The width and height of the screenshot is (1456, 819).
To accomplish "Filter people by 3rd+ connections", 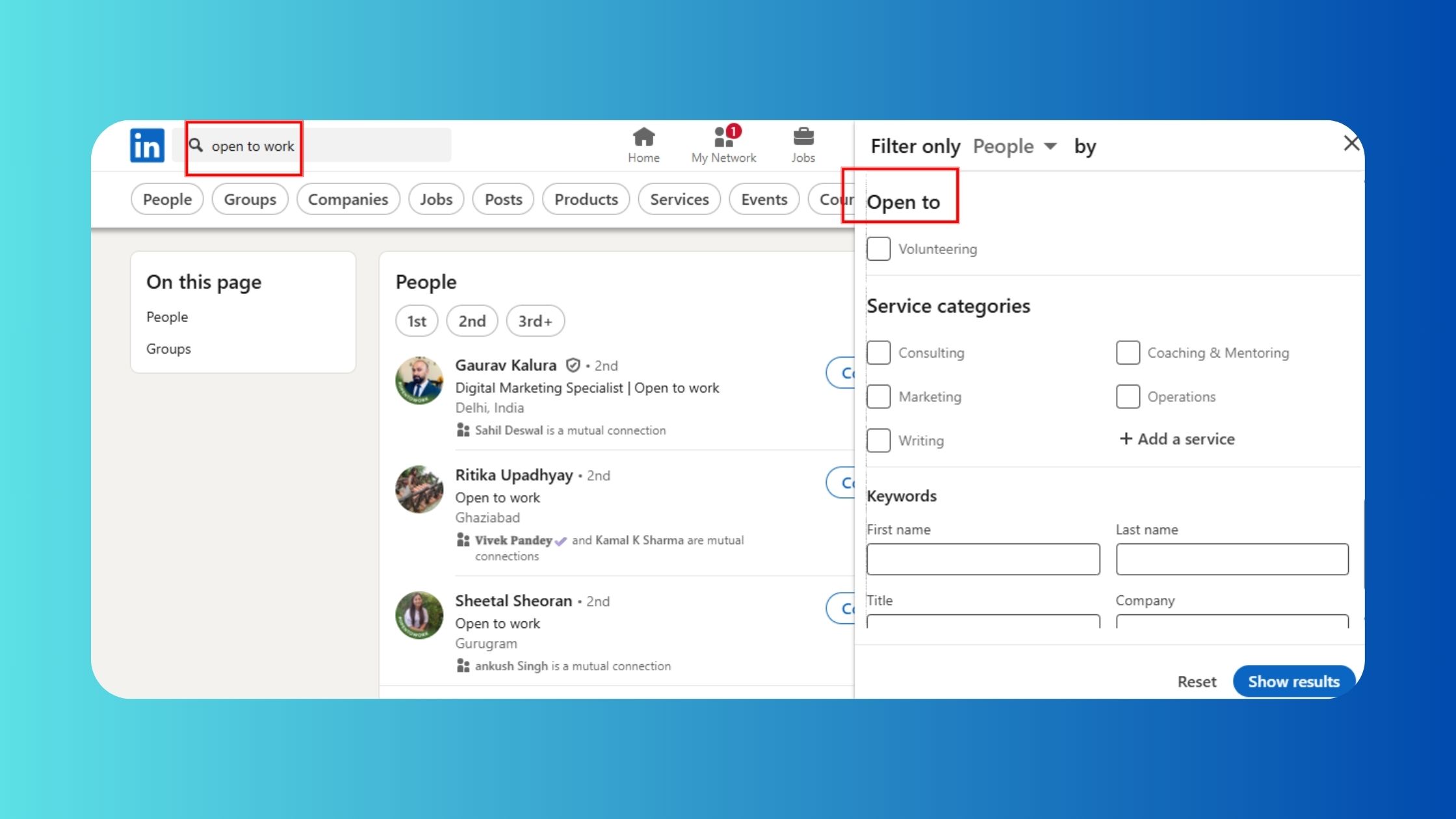I will [x=535, y=320].
